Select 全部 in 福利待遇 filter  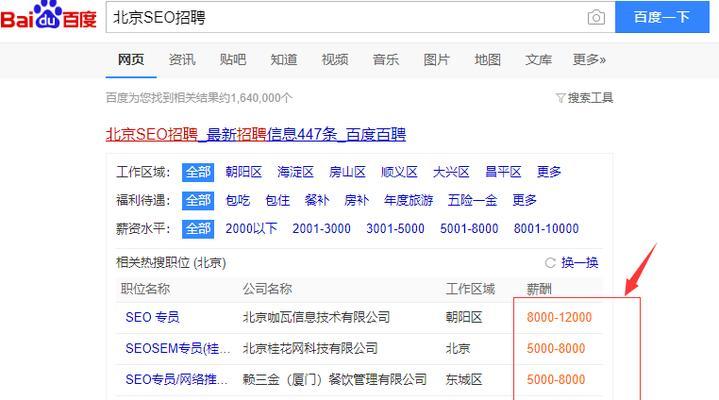coord(198,200)
